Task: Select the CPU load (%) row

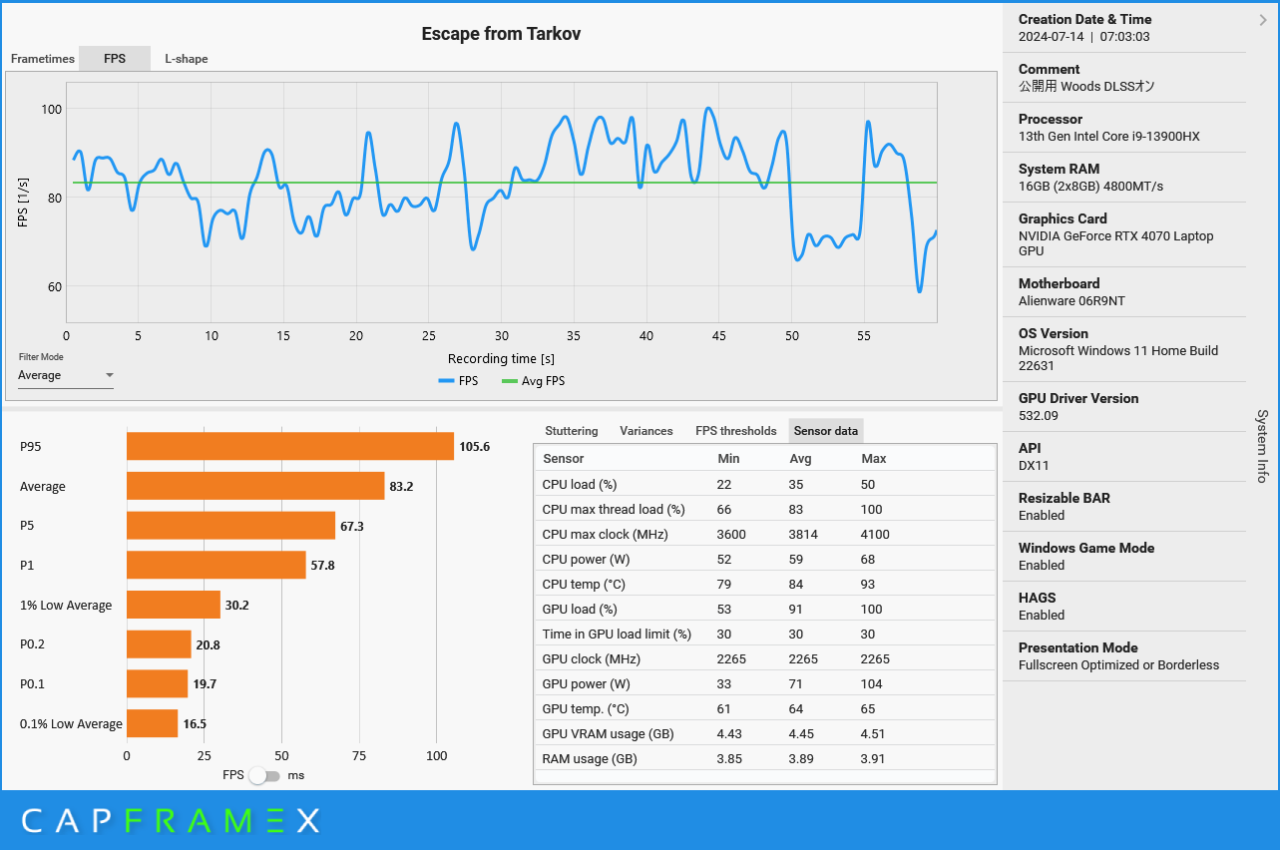Action: click(x=765, y=484)
